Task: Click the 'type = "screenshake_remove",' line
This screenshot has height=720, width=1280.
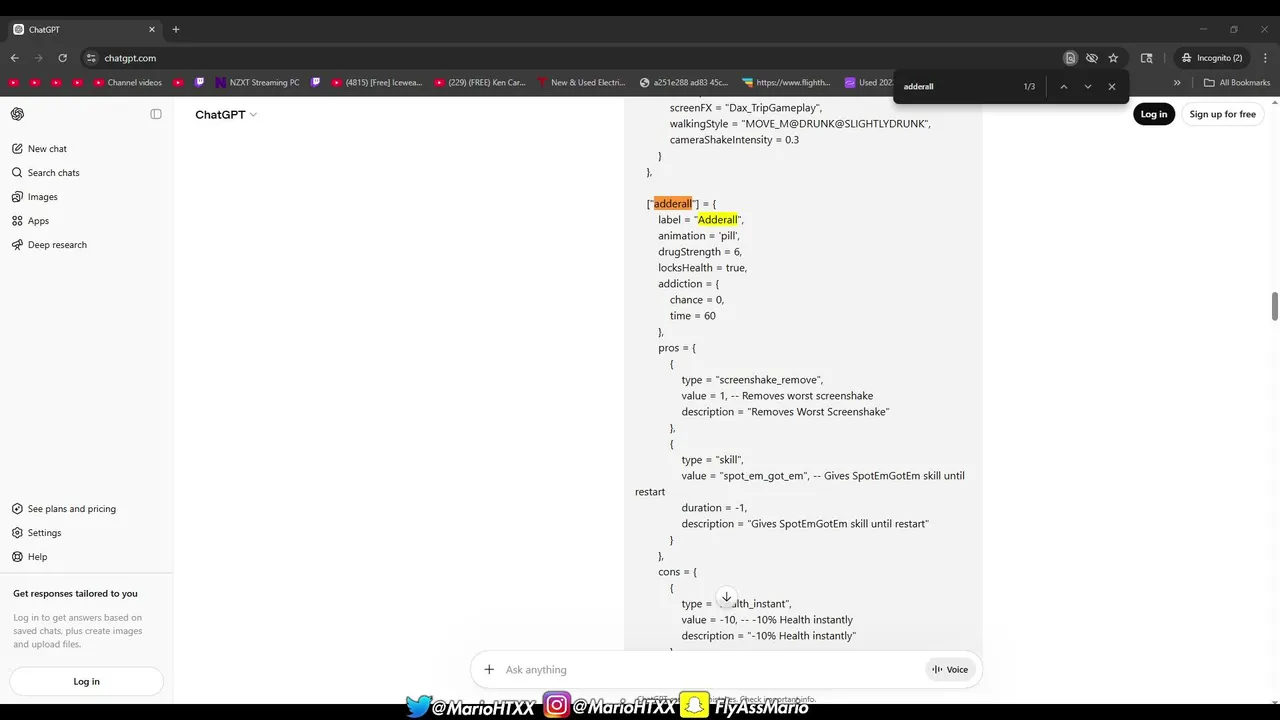Action: pyautogui.click(x=752, y=380)
